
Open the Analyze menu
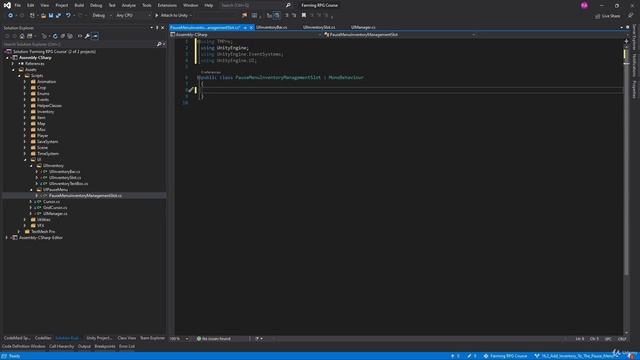(129, 5)
